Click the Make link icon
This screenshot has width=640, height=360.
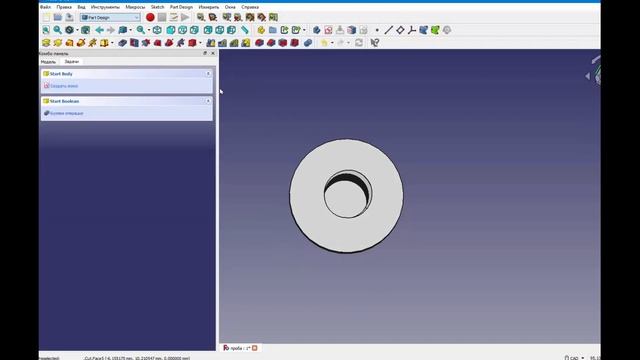tap(284, 30)
